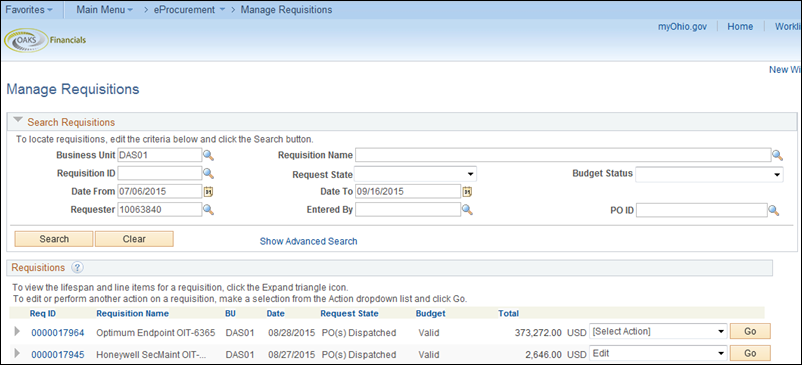Expand requisition 0000017964 row triangle
This screenshot has height=365, width=802.
(x=17, y=331)
